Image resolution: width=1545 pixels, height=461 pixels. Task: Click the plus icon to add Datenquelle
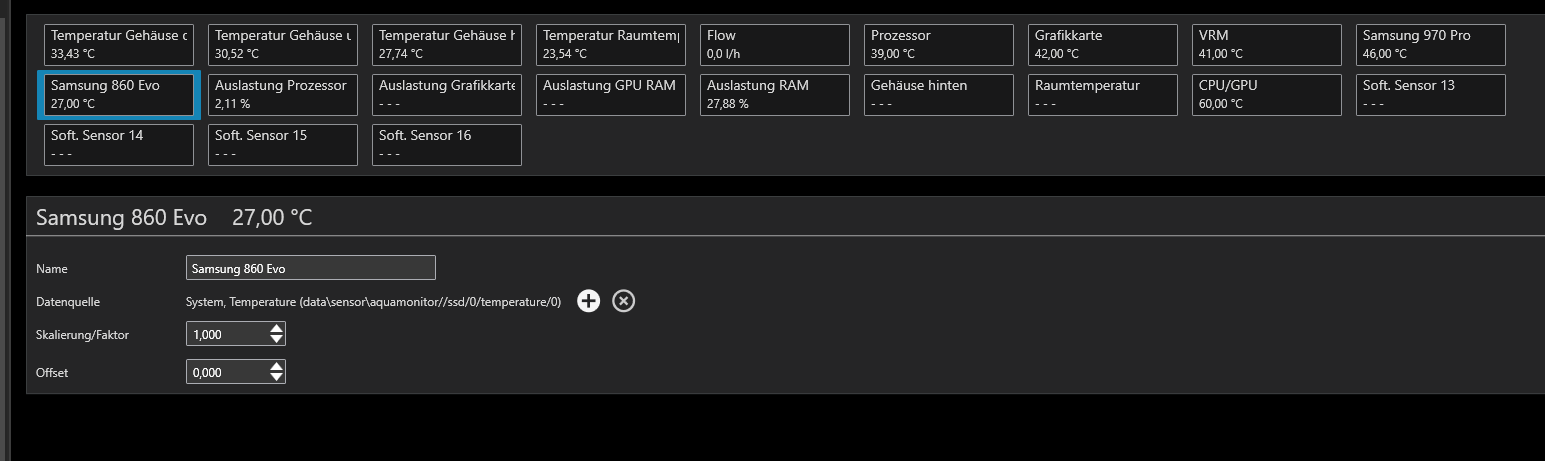tap(589, 301)
